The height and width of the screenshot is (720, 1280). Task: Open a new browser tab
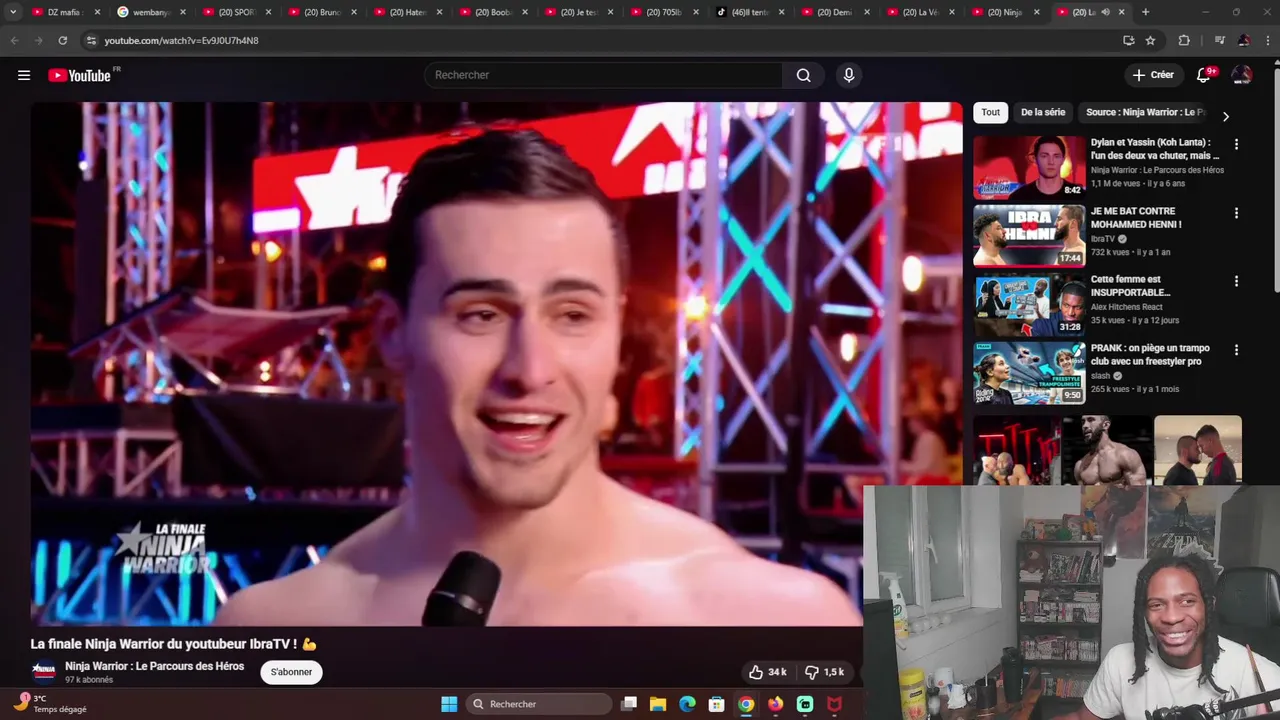[1145, 12]
